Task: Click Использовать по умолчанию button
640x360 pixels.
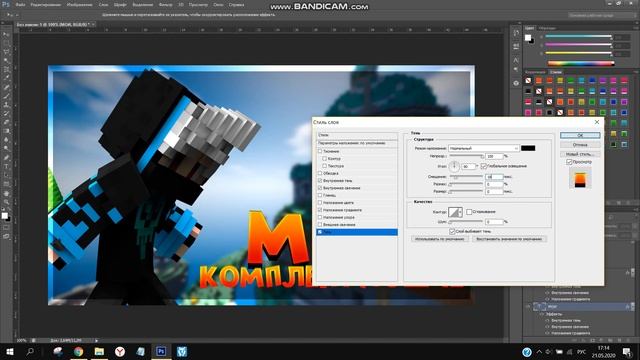Action: tap(440, 239)
